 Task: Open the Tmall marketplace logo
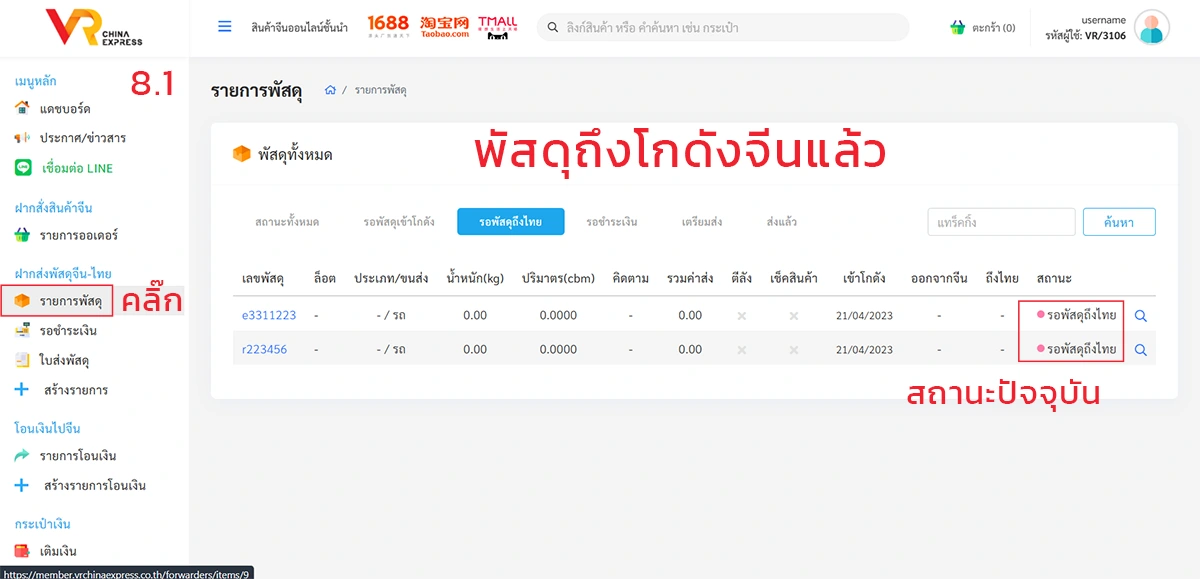click(x=497, y=27)
